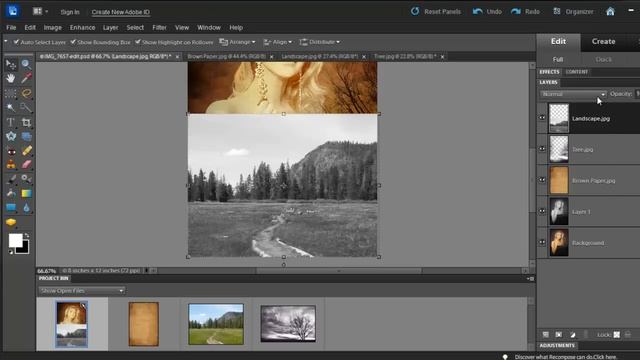Click Create New Adobe ID link
640x360 pixels.
120,12
